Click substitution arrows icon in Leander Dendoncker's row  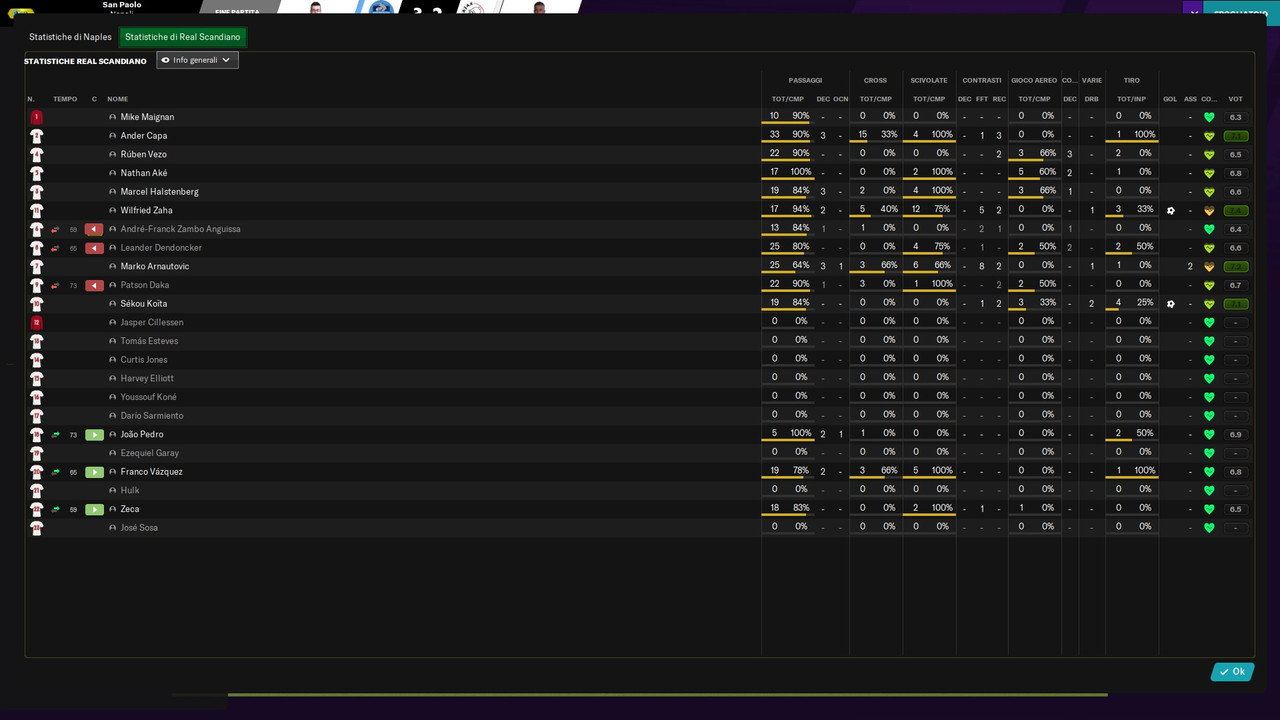[56, 248]
